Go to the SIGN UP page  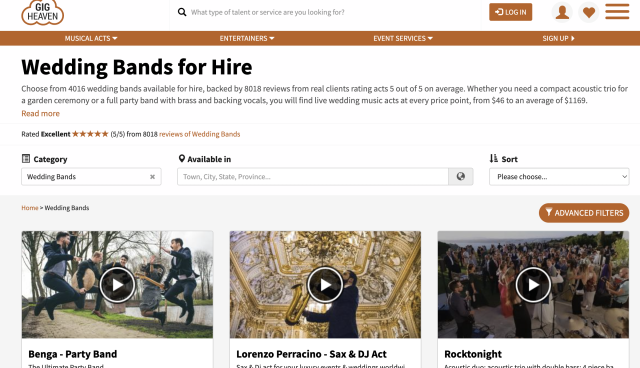[558, 38]
